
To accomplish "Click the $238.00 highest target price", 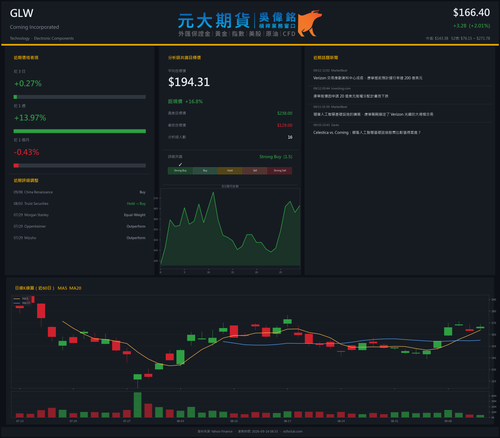I will 285,113.
